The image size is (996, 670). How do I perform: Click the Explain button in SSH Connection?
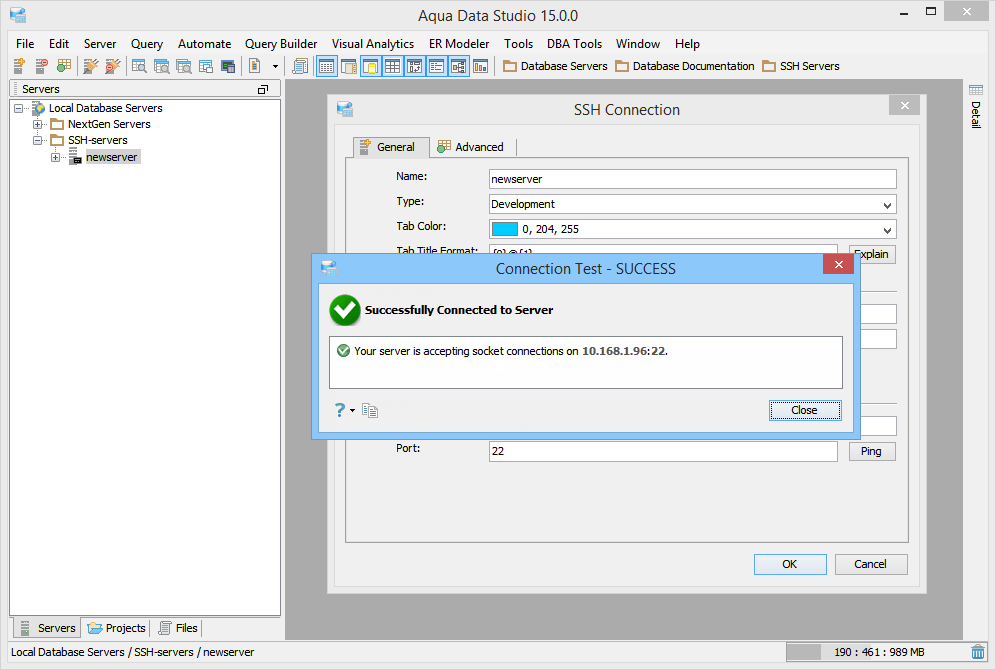click(x=872, y=255)
